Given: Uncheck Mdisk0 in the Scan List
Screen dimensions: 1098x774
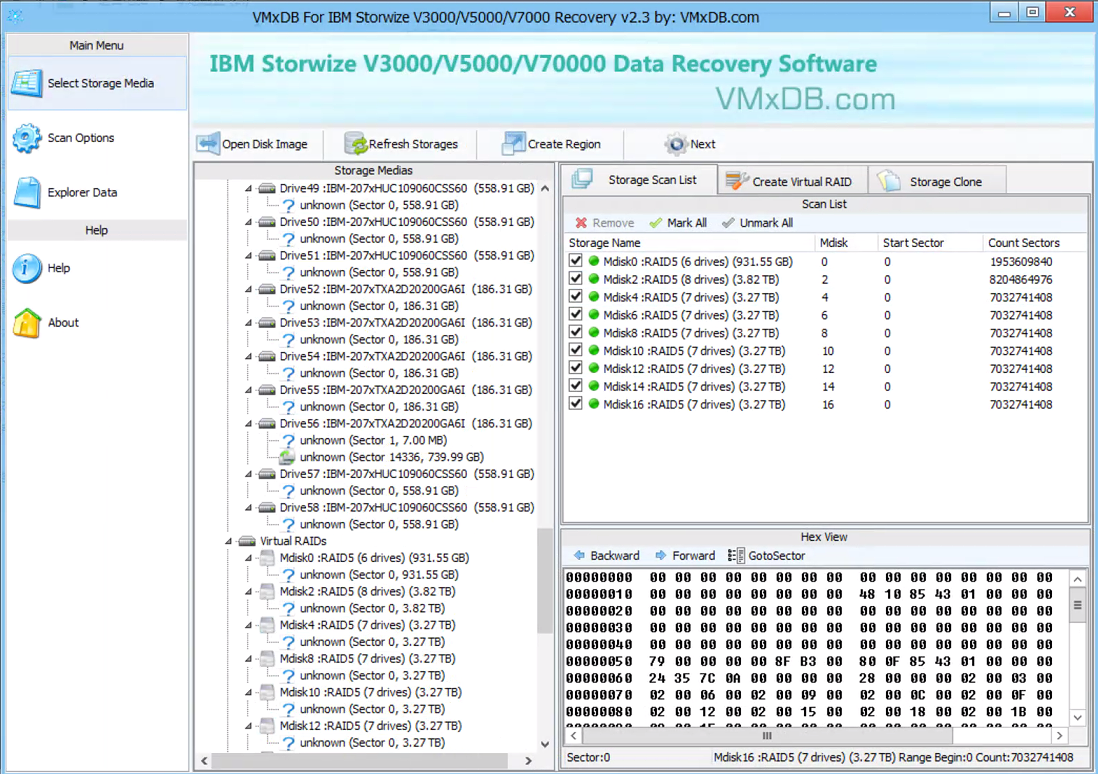Looking at the screenshot, I should tap(576, 261).
